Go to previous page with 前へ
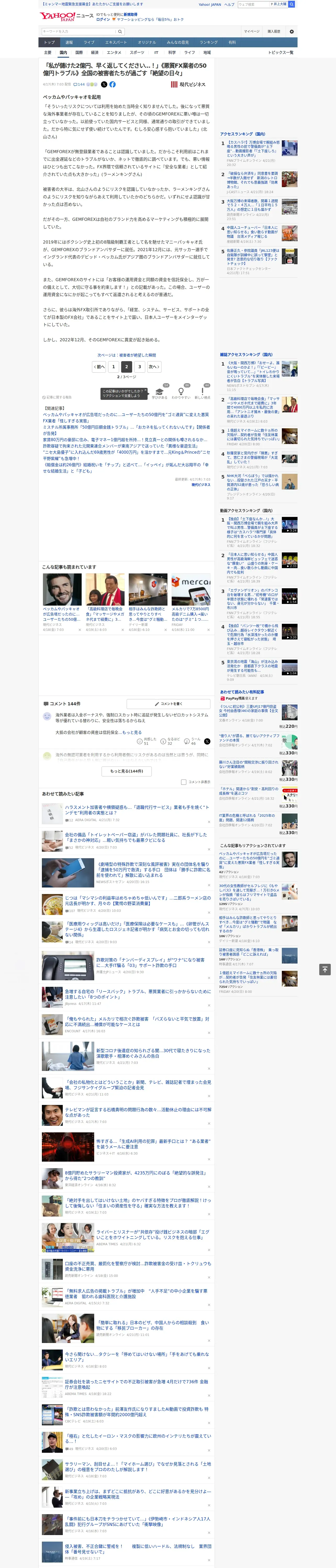The height and width of the screenshot is (1568, 336). tap(99, 367)
